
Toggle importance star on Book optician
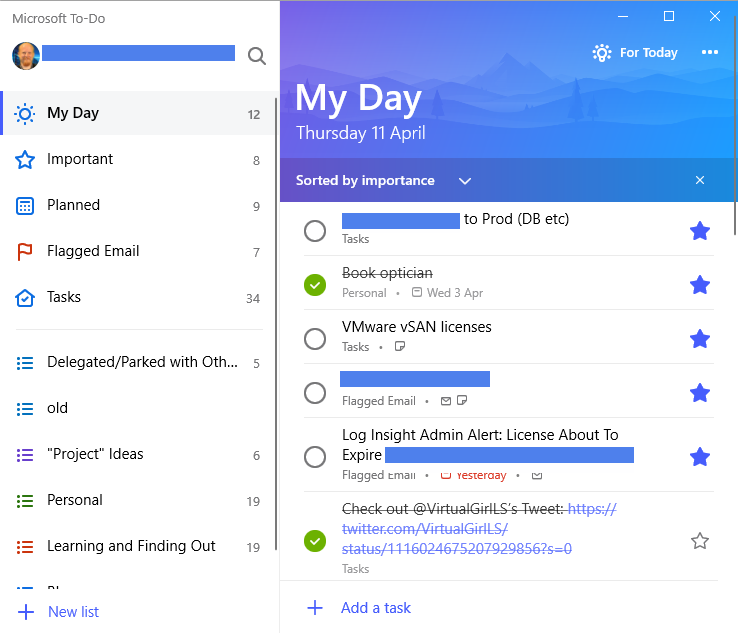pos(700,285)
